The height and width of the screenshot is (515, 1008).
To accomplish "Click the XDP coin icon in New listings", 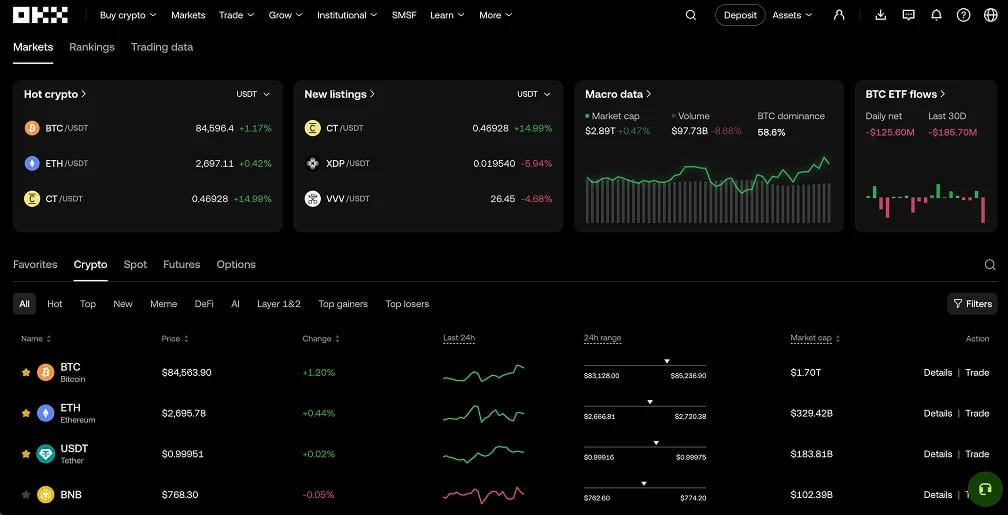I will [x=312, y=163].
